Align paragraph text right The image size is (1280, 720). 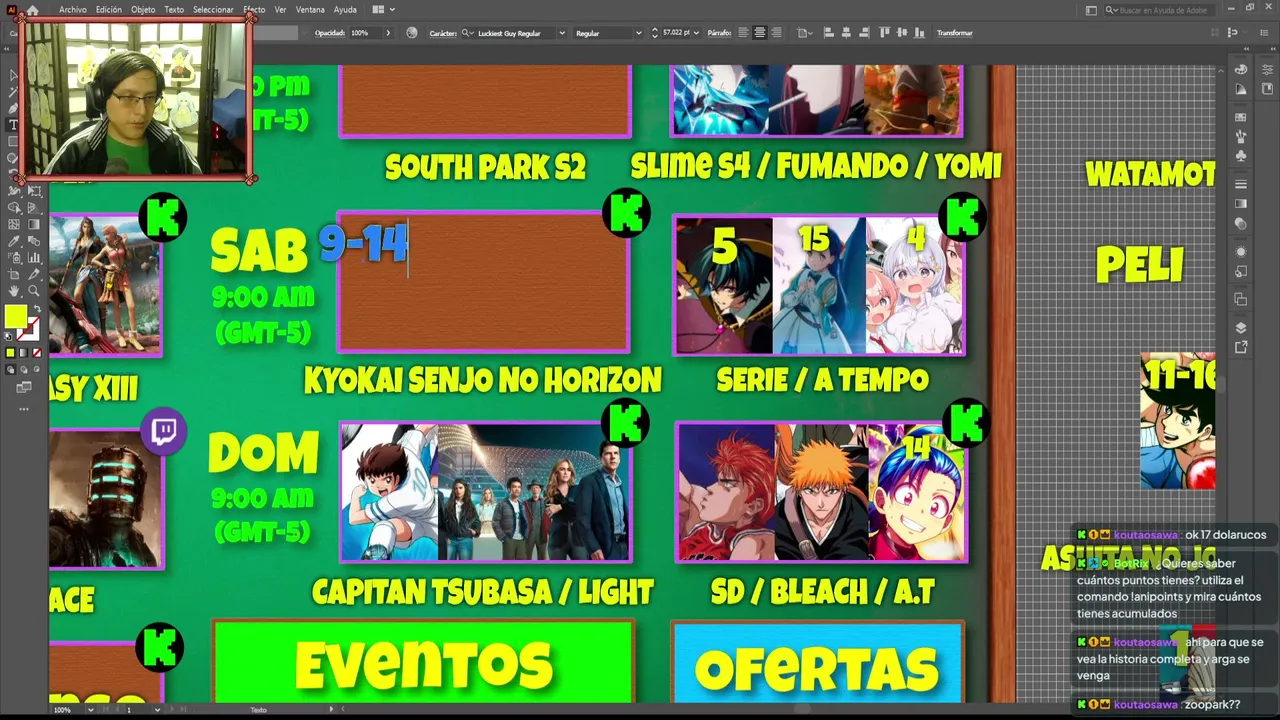[777, 33]
